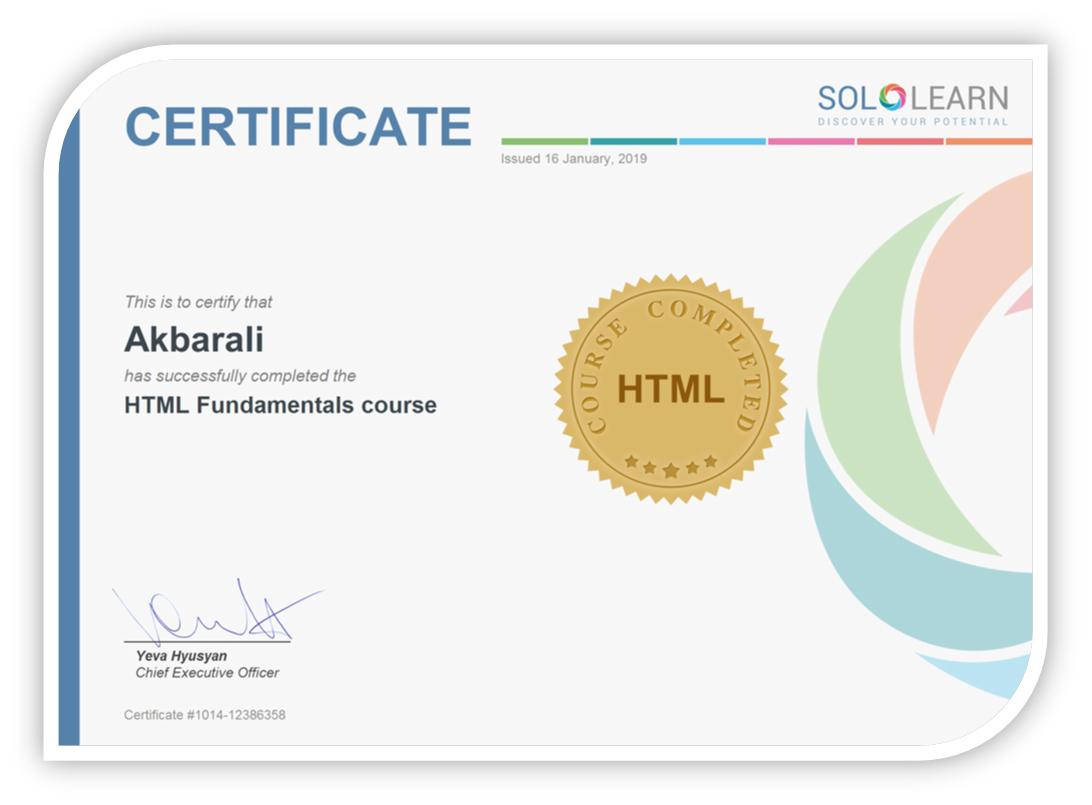Click the orange segment of the color bar
The image size is (1092, 805).
click(988, 141)
